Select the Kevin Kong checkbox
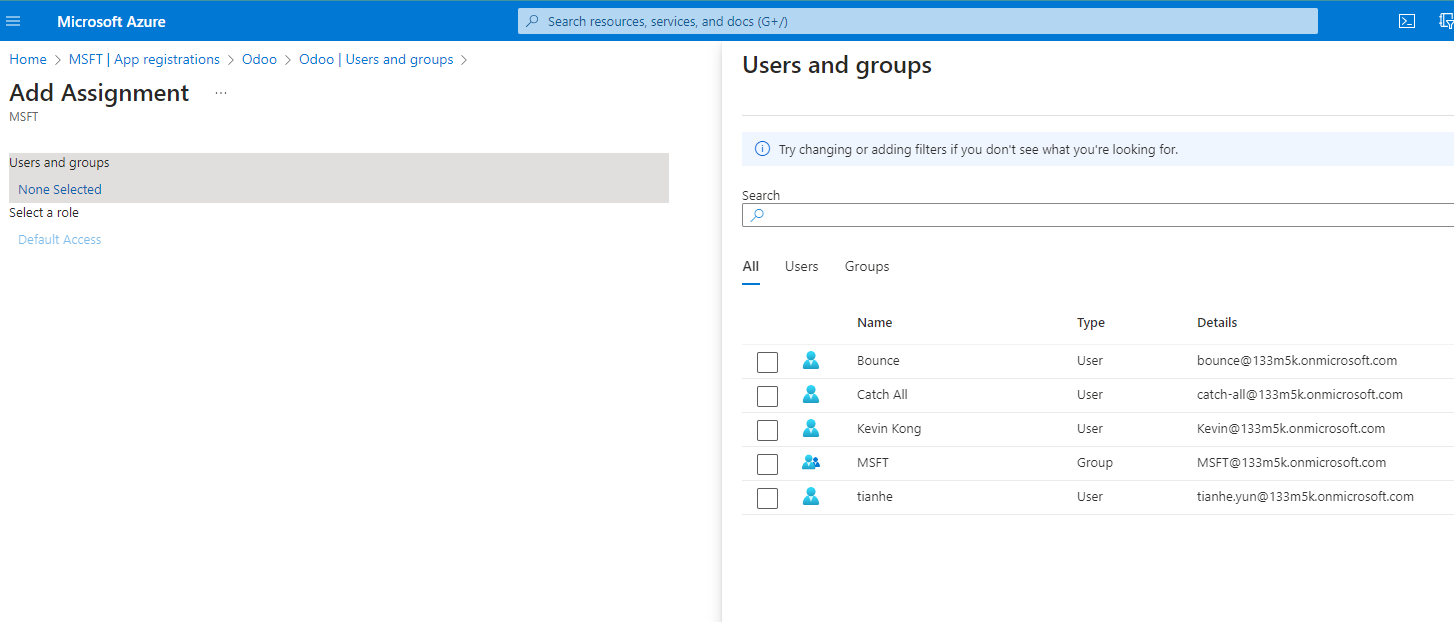The height and width of the screenshot is (622, 1454). (767, 430)
